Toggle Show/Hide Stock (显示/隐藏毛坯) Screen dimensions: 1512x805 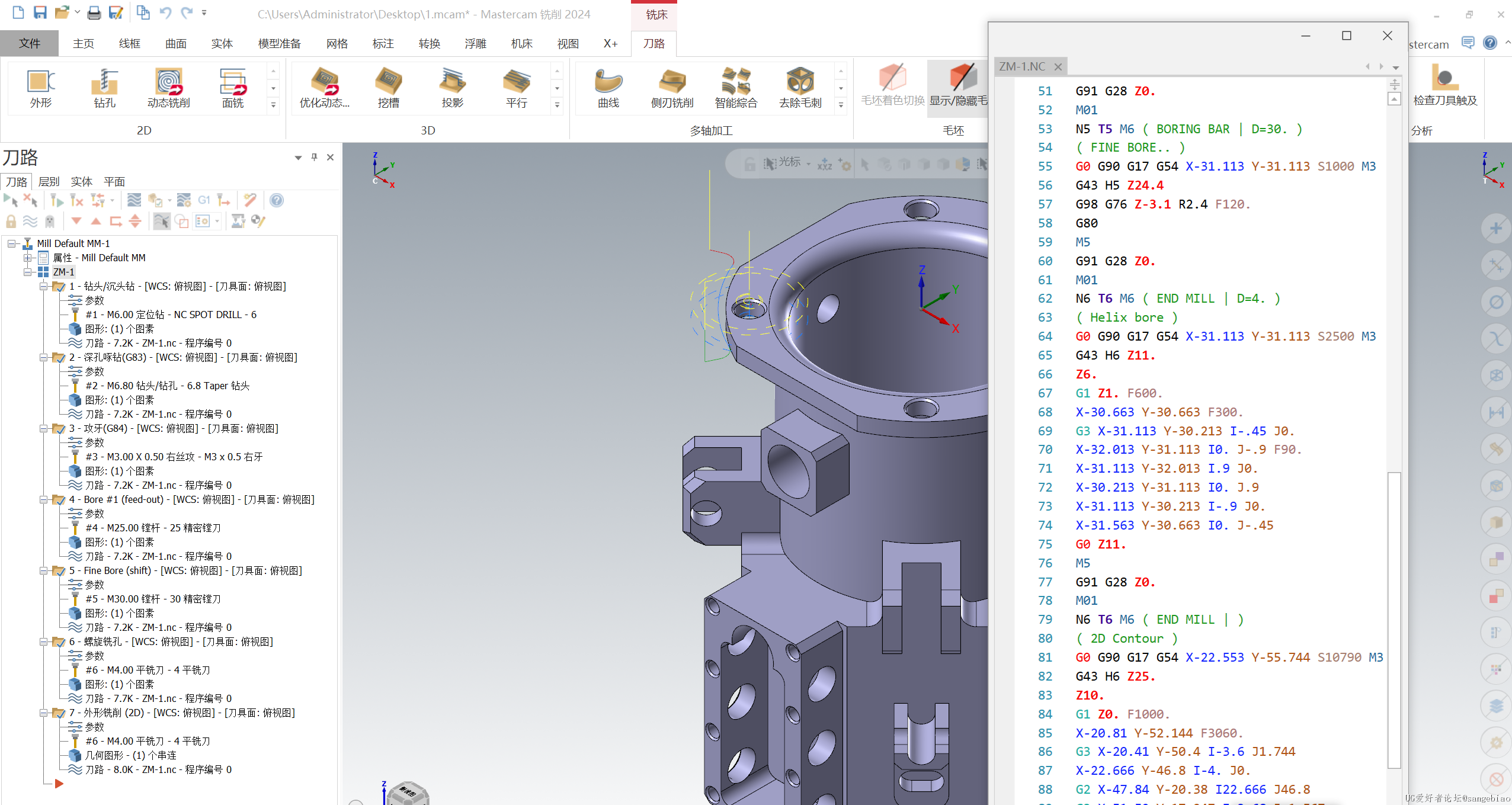958,87
